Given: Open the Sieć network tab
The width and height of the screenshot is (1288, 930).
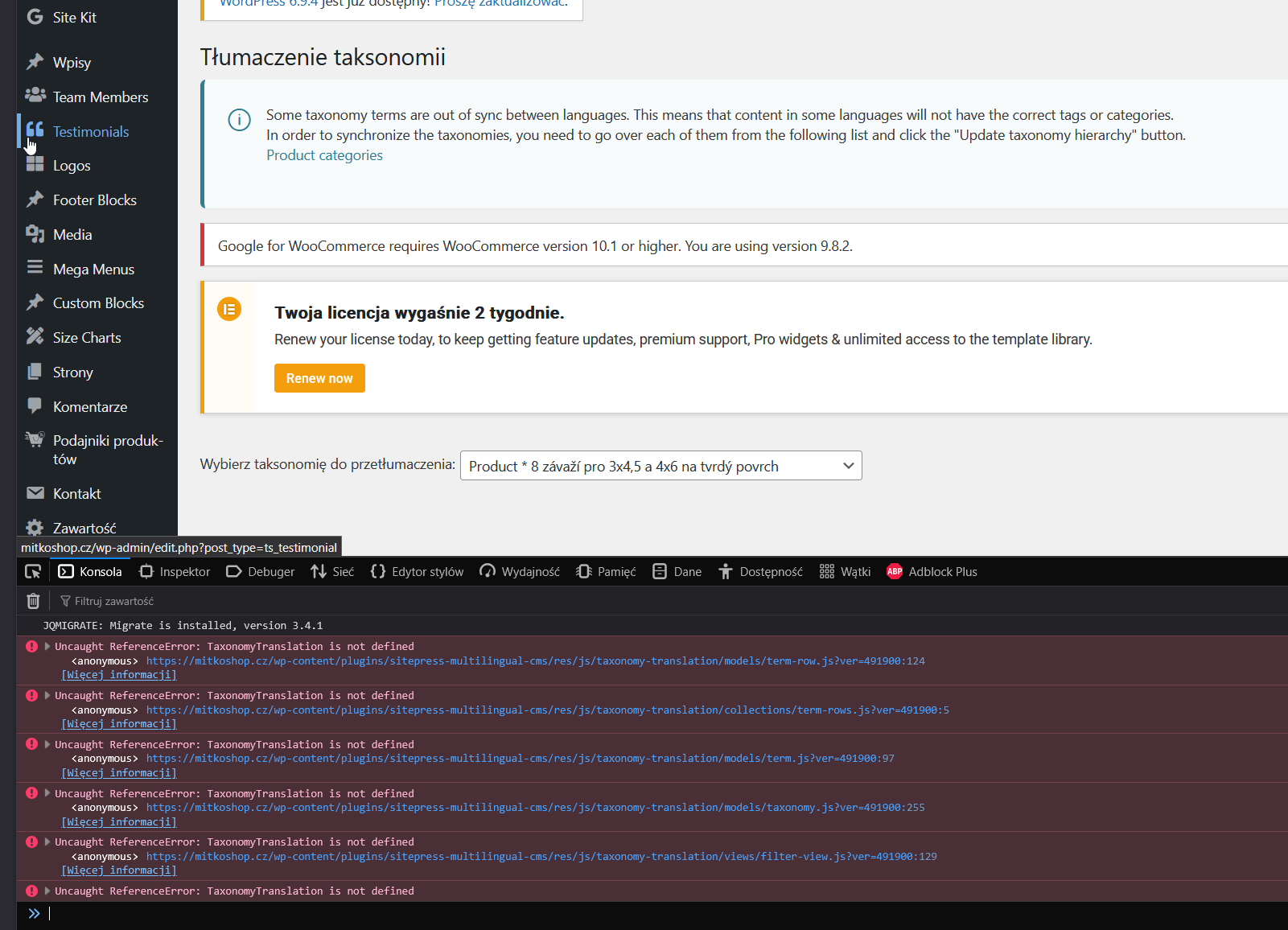Looking at the screenshot, I should coord(332,572).
